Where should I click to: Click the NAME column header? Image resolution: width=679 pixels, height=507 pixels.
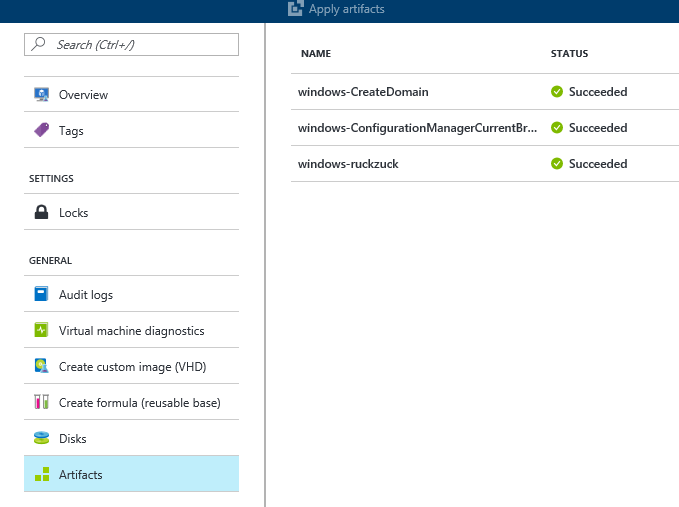[x=316, y=54]
